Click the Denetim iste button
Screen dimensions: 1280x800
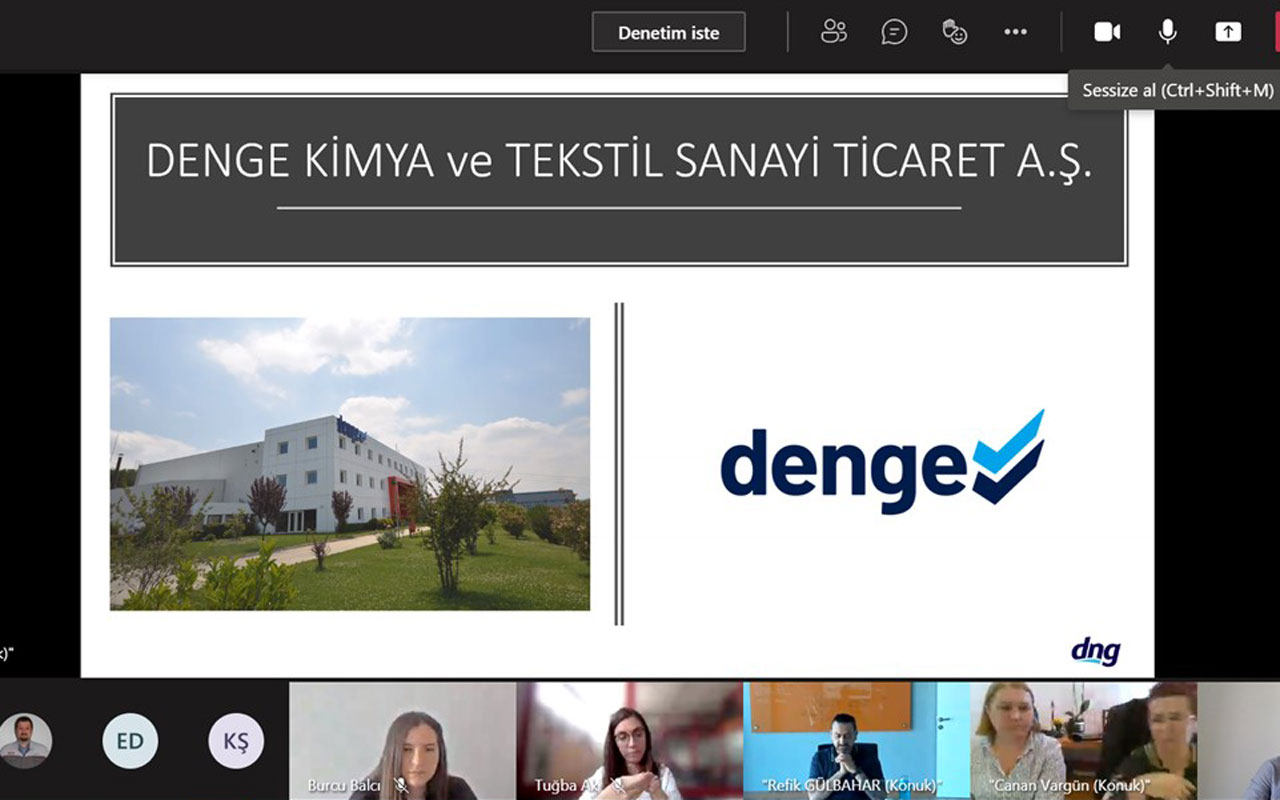pyautogui.click(x=669, y=32)
